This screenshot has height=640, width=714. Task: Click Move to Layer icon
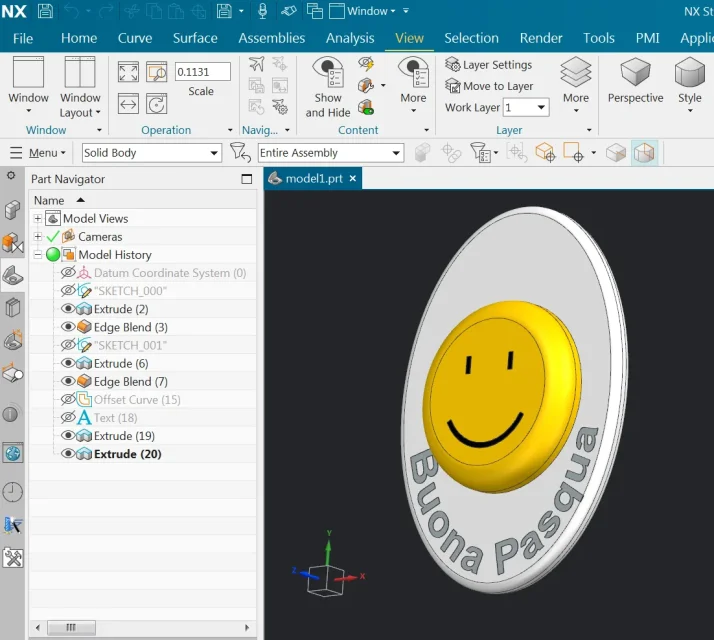(x=453, y=86)
